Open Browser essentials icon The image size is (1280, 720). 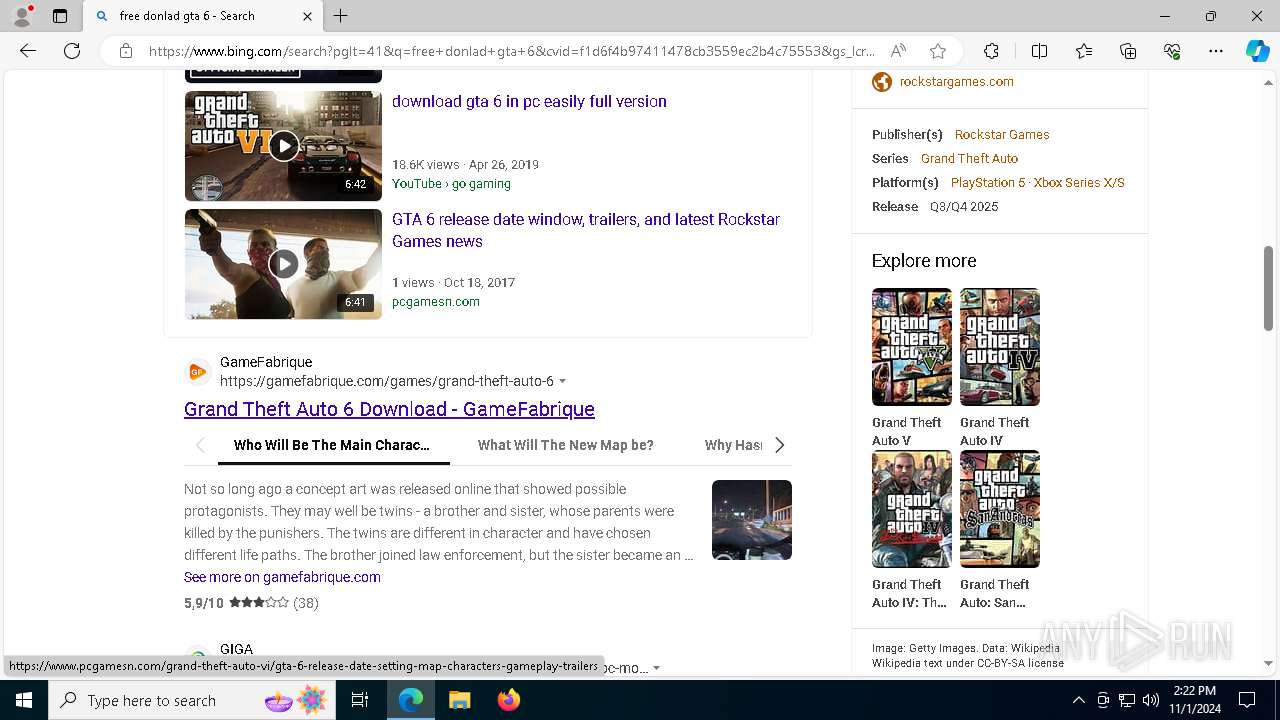1172,51
